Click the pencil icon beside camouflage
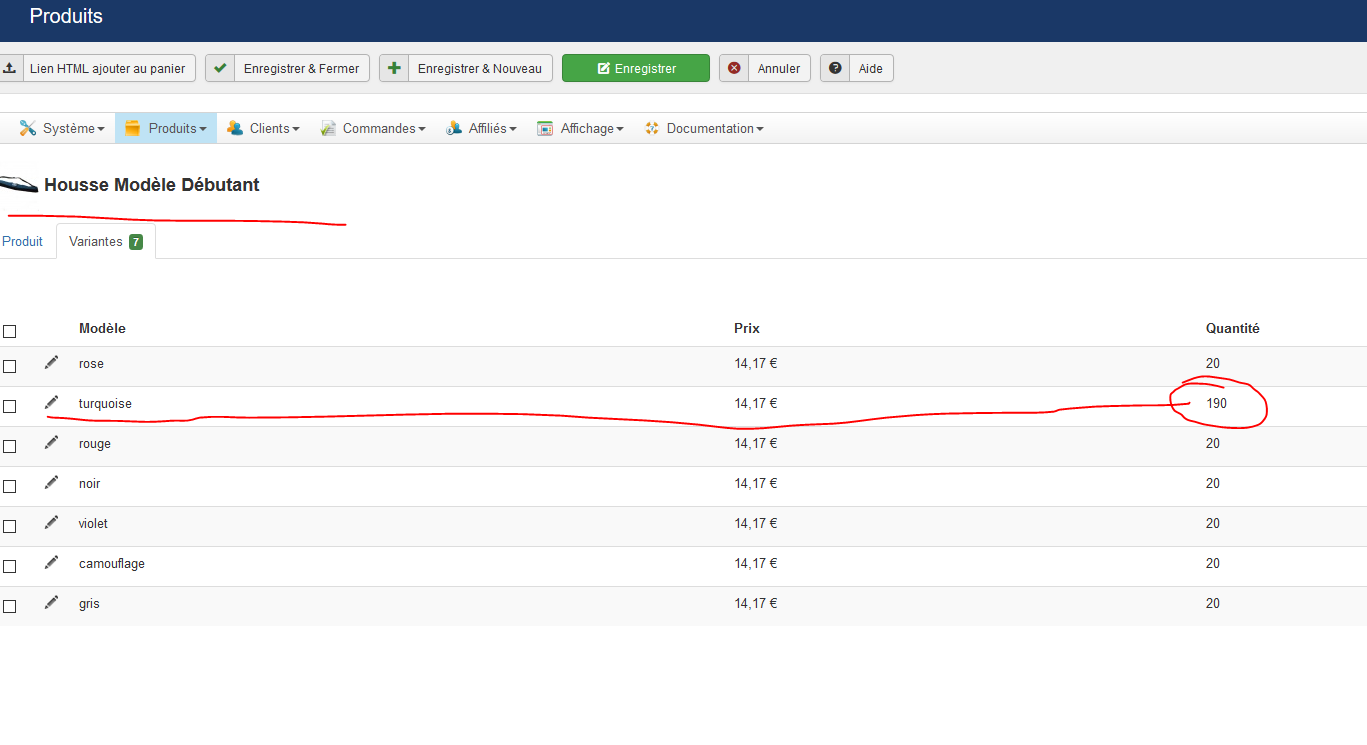Screen dimensions: 1367x745 point(52,563)
